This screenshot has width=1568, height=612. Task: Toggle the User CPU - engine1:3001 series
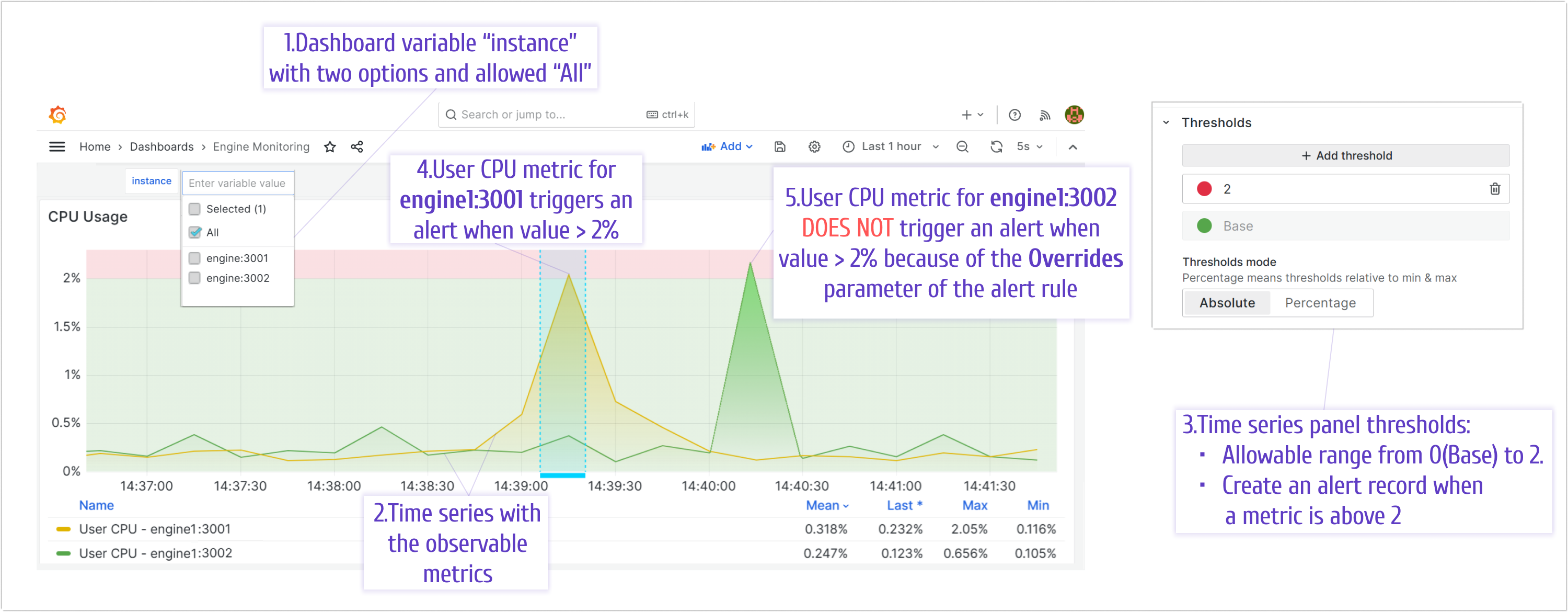tap(155, 530)
